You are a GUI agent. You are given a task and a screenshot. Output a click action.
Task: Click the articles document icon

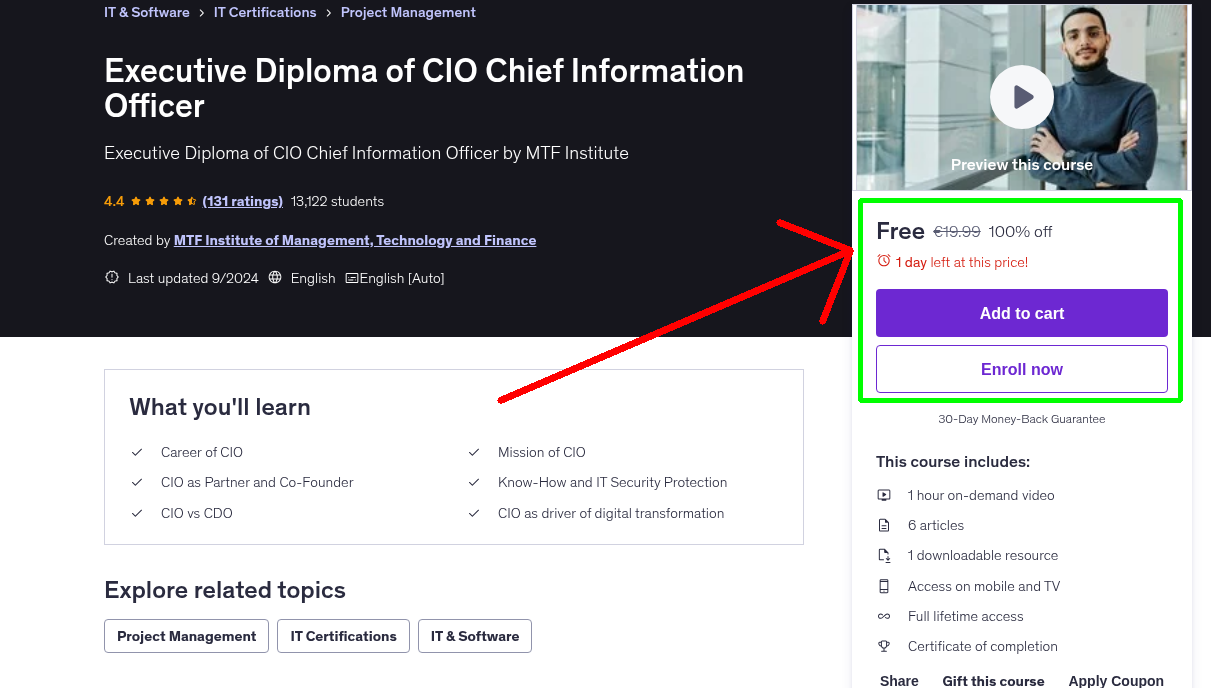click(x=884, y=525)
